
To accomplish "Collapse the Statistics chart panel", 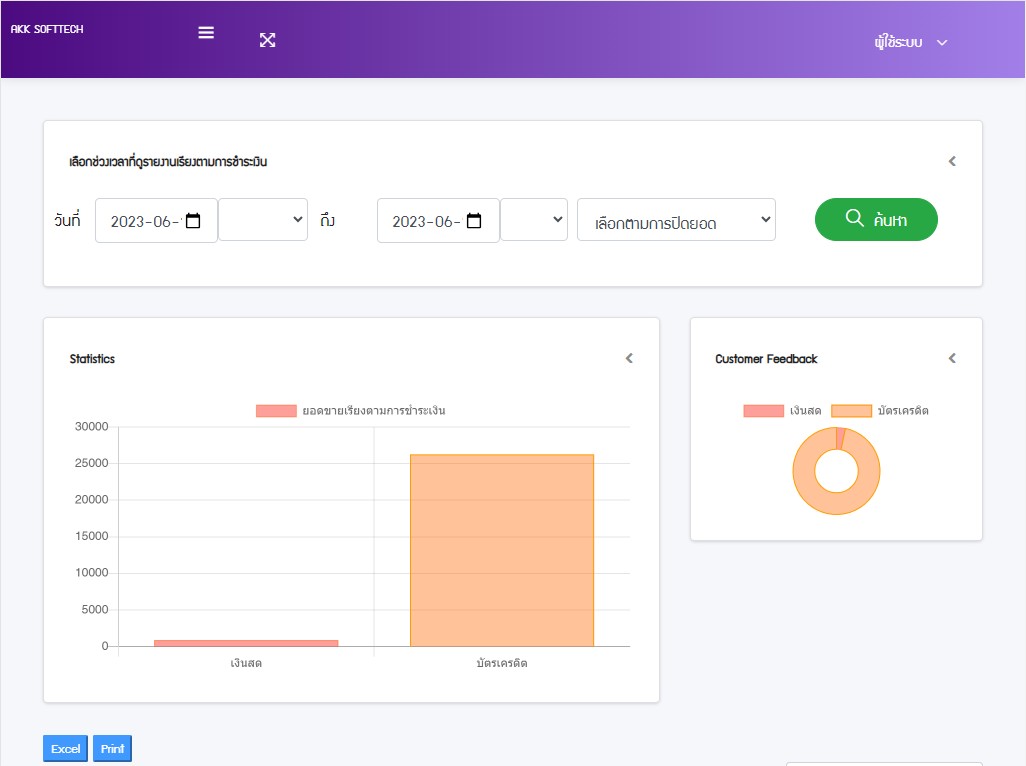I will tap(629, 358).
